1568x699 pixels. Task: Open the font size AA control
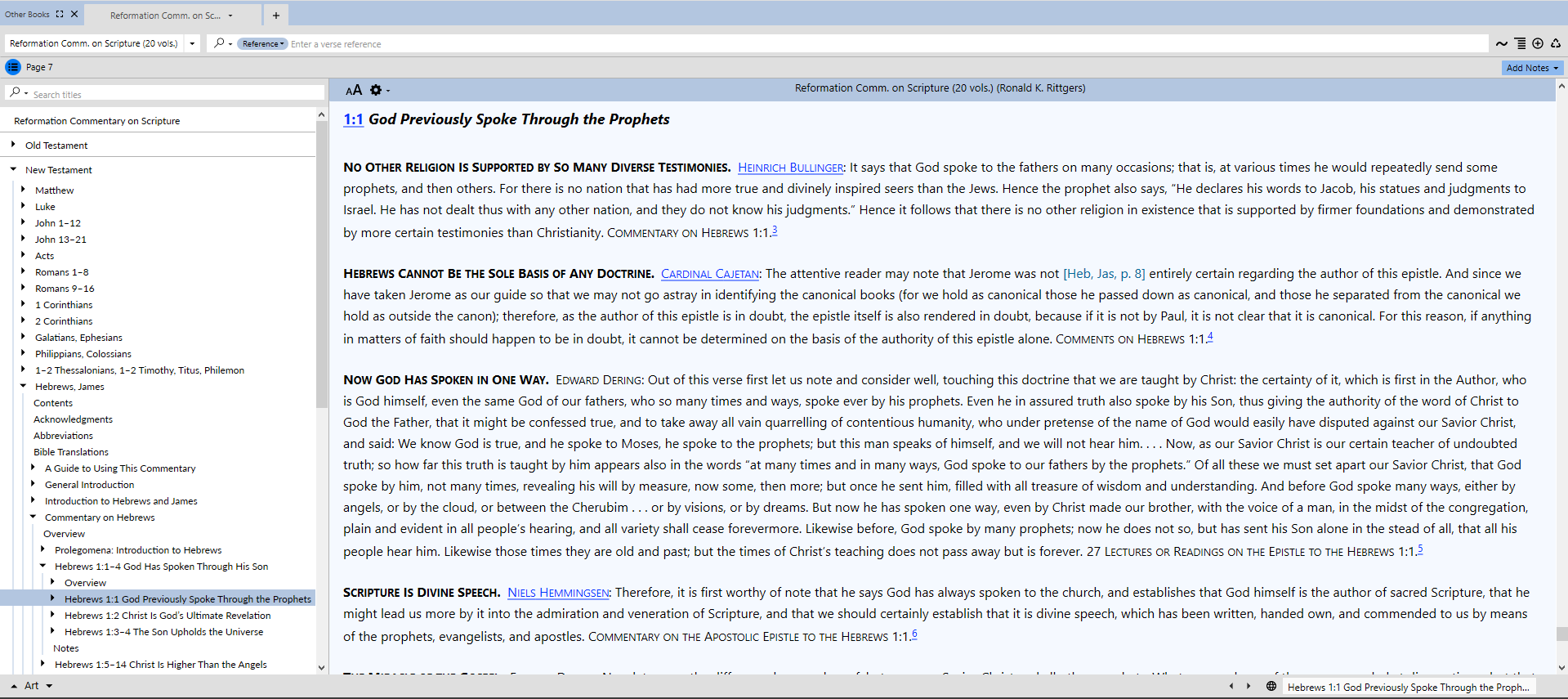(353, 90)
